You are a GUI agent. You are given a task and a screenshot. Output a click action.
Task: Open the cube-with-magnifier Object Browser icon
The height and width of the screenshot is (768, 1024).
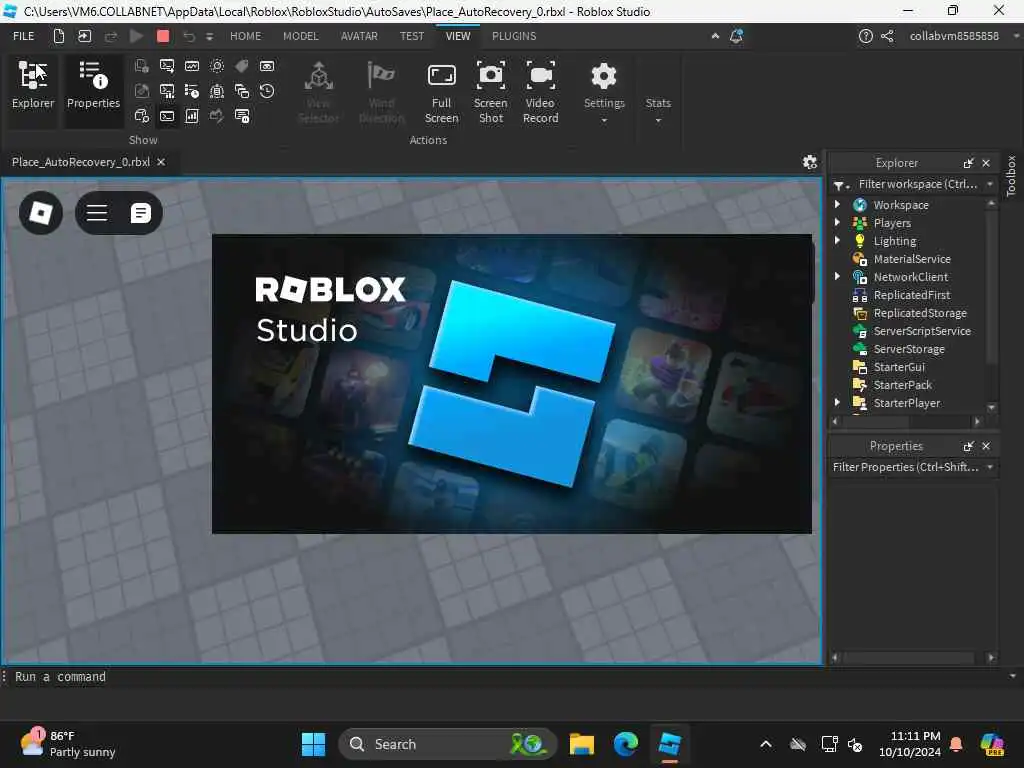(142, 116)
